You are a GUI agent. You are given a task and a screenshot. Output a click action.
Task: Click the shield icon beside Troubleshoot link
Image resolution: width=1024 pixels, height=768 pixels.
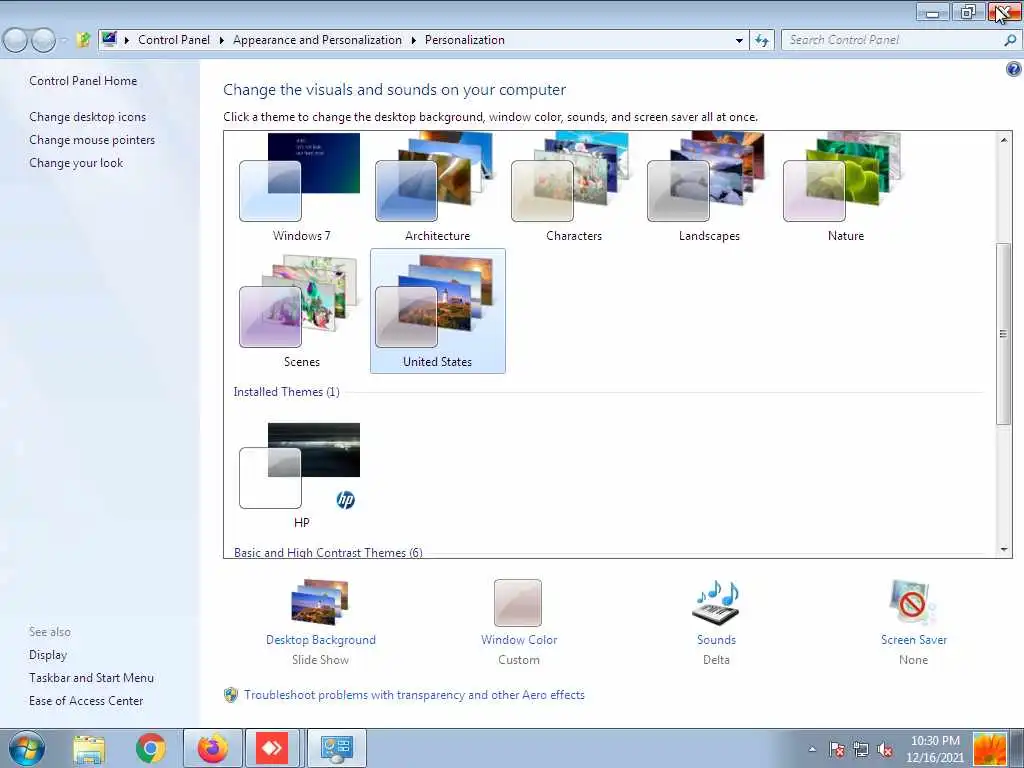point(231,695)
